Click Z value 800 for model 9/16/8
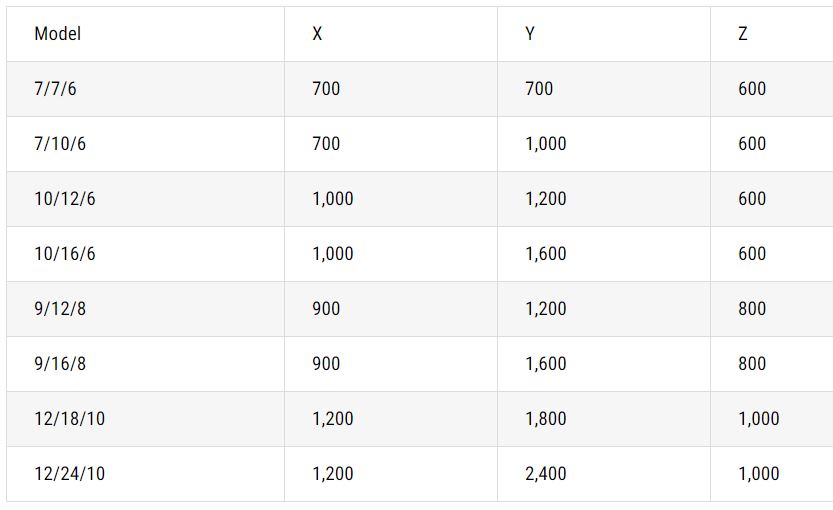833x510 pixels. (752, 364)
